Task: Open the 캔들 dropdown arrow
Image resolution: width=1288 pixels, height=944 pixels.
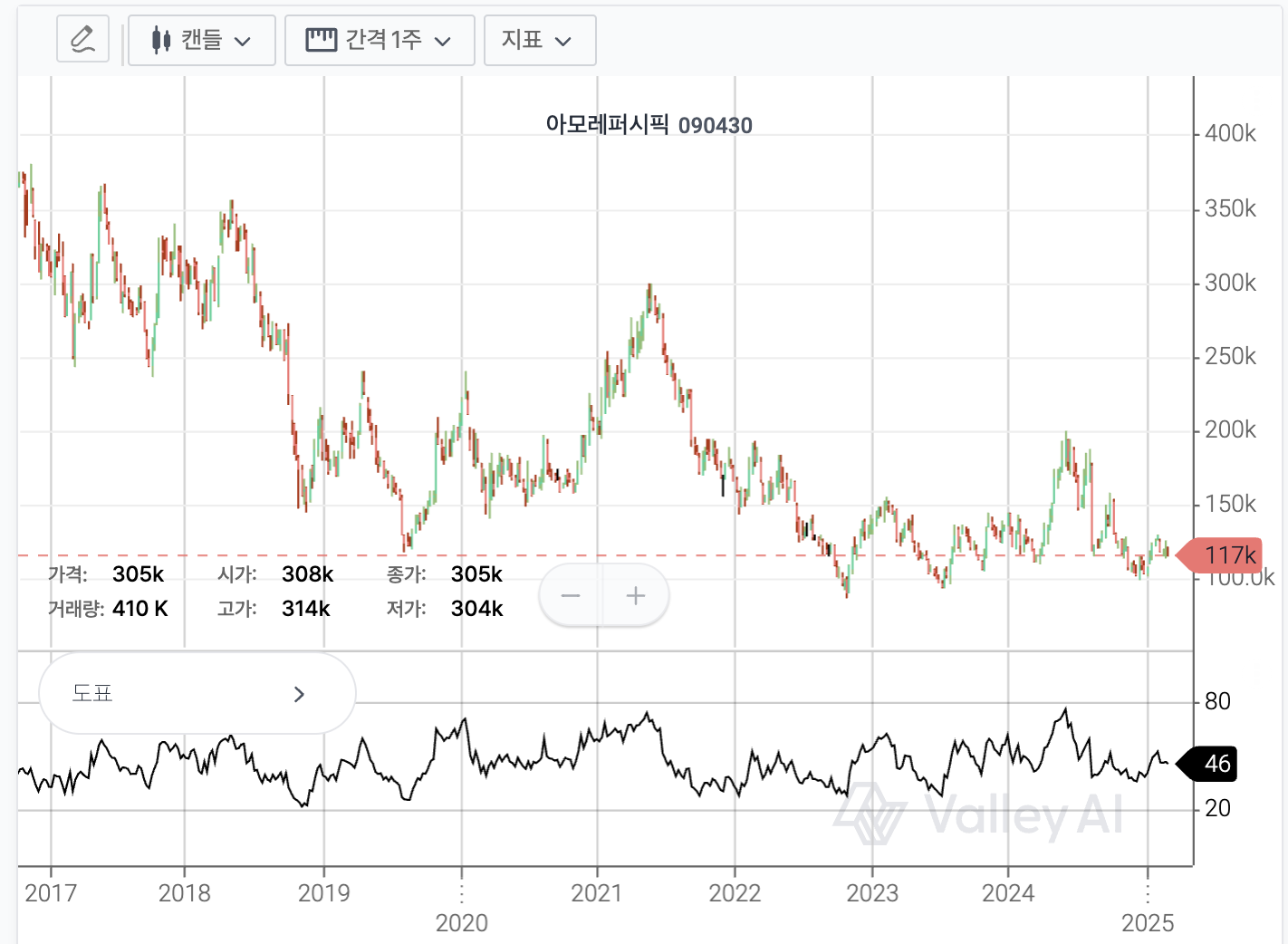Action: coord(243,42)
